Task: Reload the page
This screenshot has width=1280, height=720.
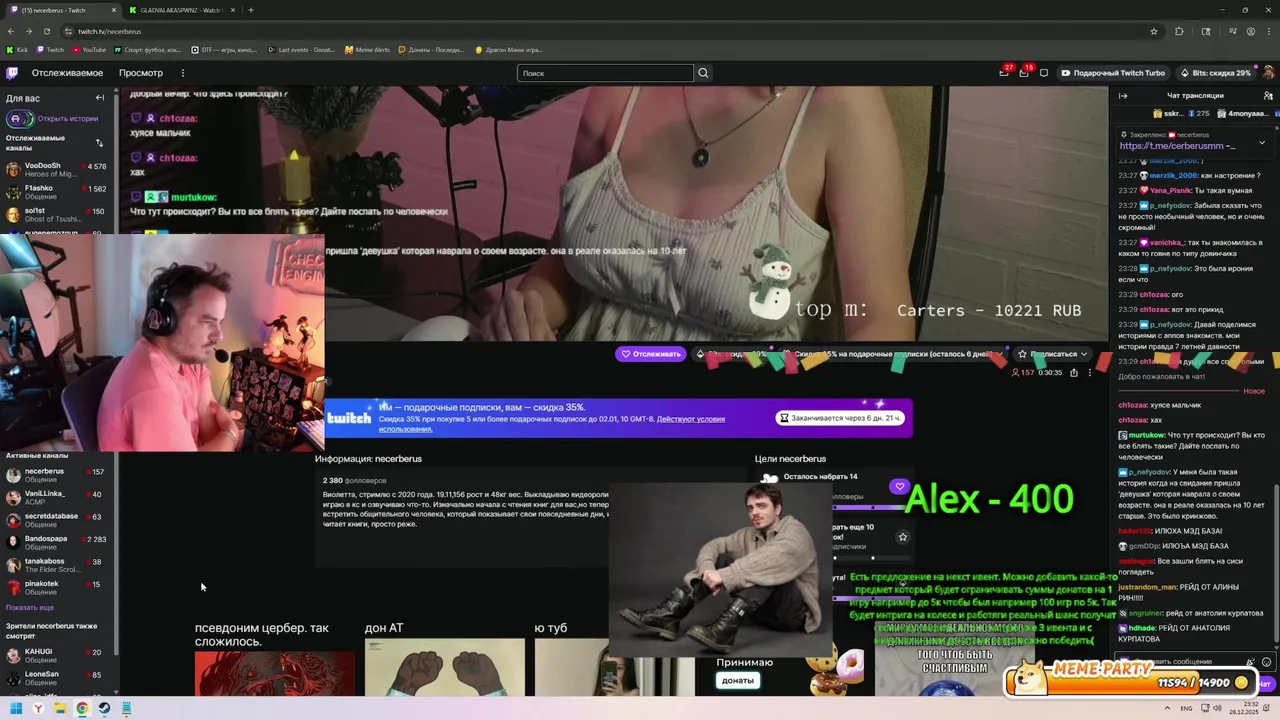Action: [x=46, y=31]
